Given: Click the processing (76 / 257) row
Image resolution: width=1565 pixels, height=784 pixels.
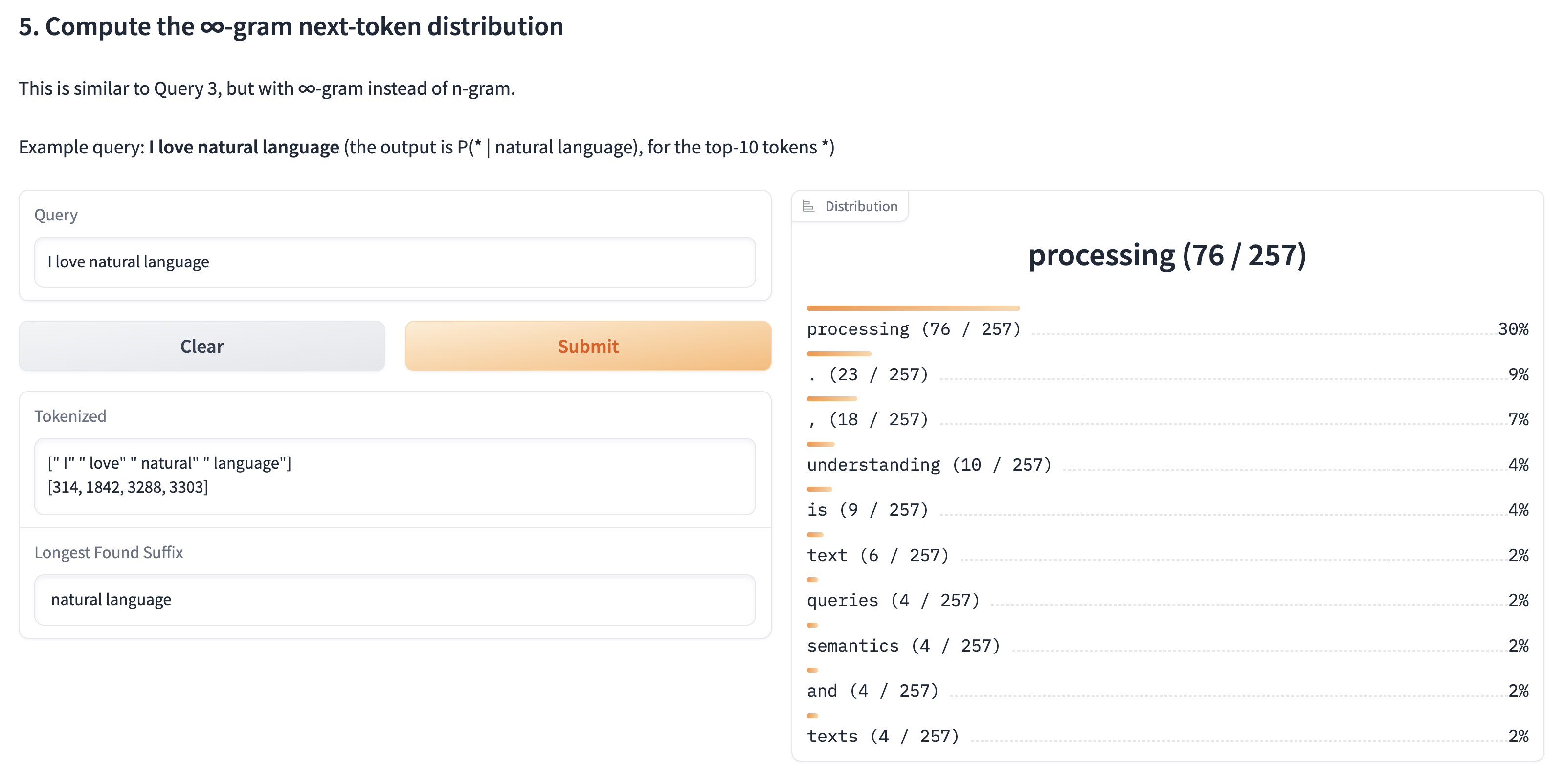Looking at the screenshot, I should 913,329.
